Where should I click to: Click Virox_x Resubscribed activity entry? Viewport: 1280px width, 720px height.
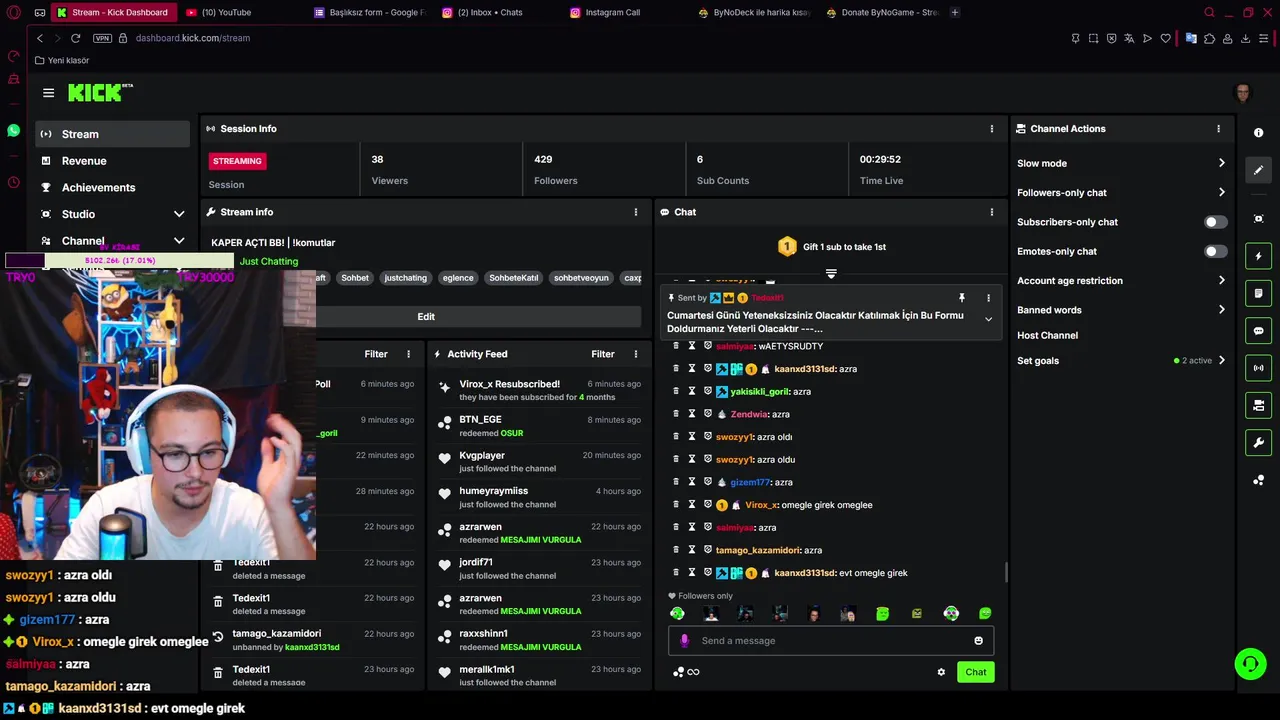point(540,390)
